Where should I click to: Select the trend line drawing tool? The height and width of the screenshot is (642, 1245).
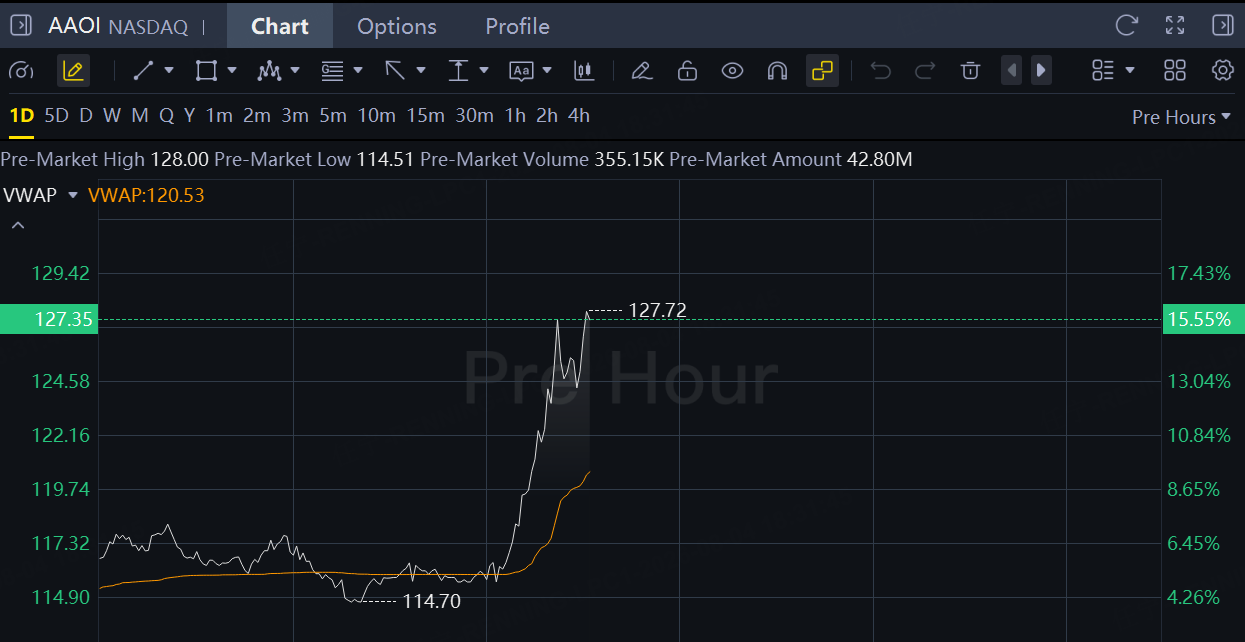(x=143, y=71)
